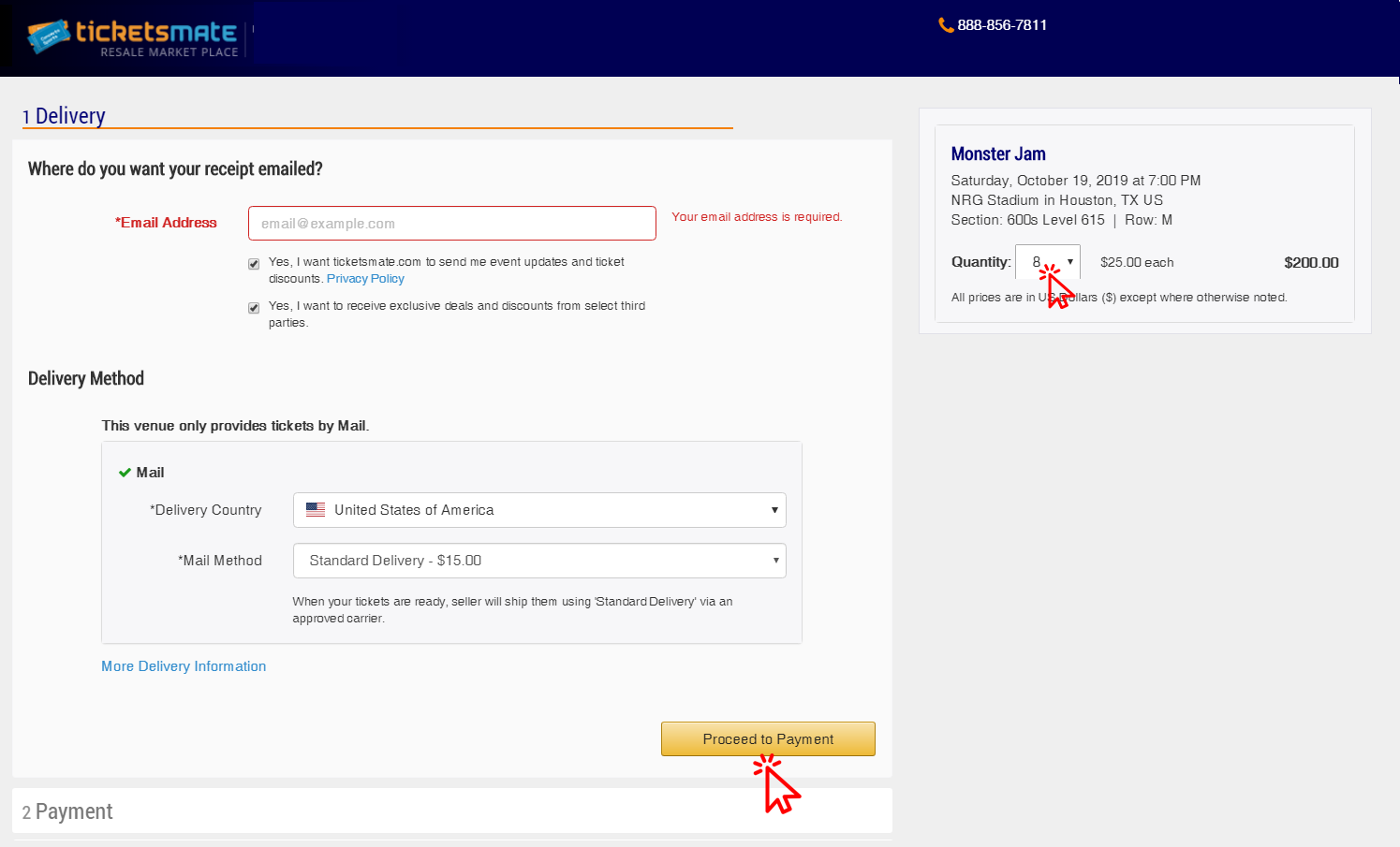Screen dimensions: 1400x847
Task: Uncheck the third-party exclusive deals checkbox
Action: (254, 308)
